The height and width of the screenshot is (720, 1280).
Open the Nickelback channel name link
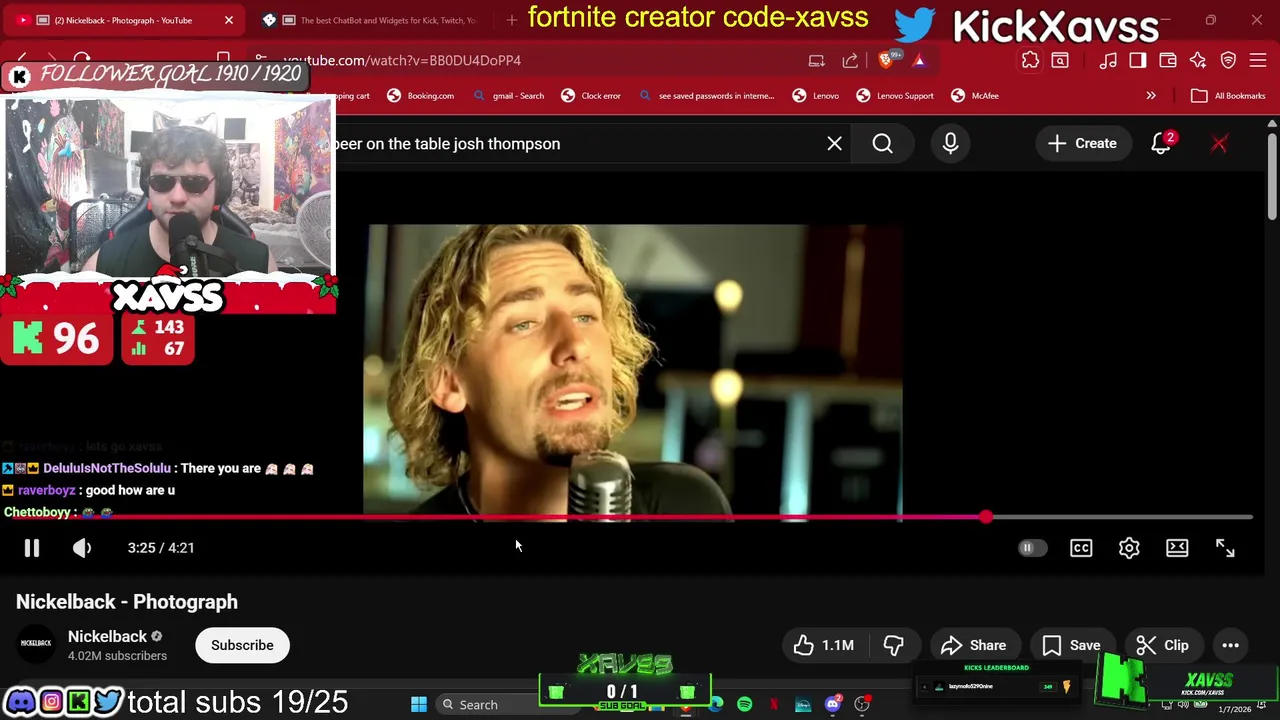click(x=107, y=636)
